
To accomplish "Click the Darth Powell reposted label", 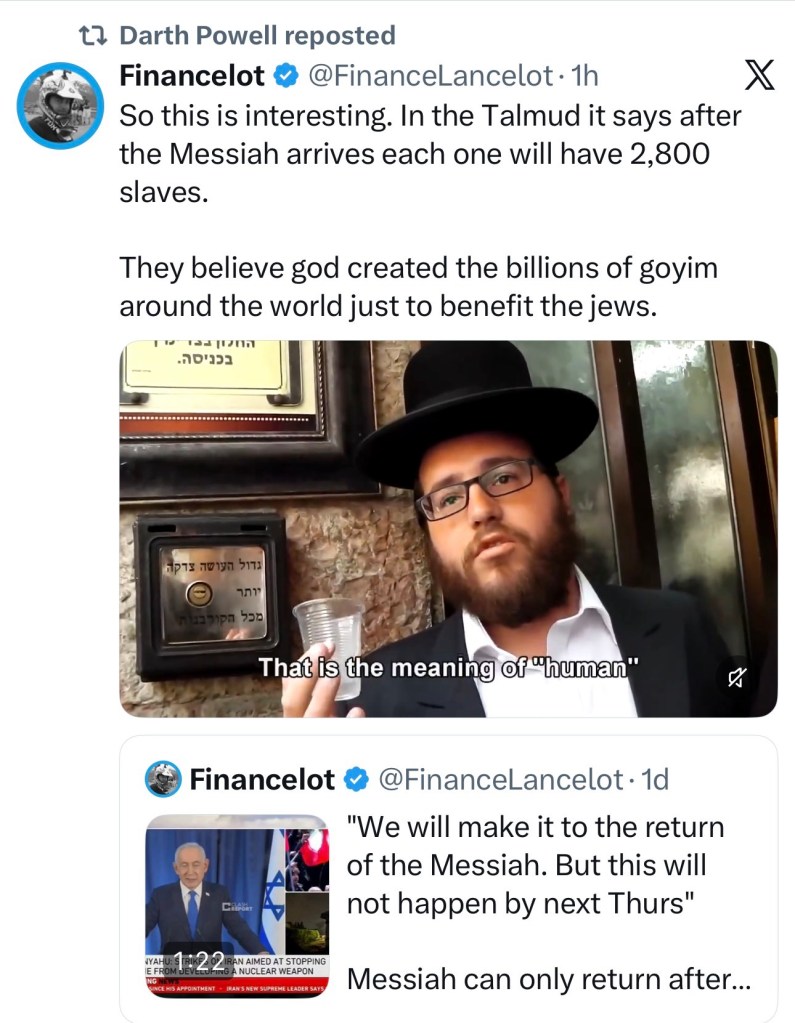I will tap(257, 34).
